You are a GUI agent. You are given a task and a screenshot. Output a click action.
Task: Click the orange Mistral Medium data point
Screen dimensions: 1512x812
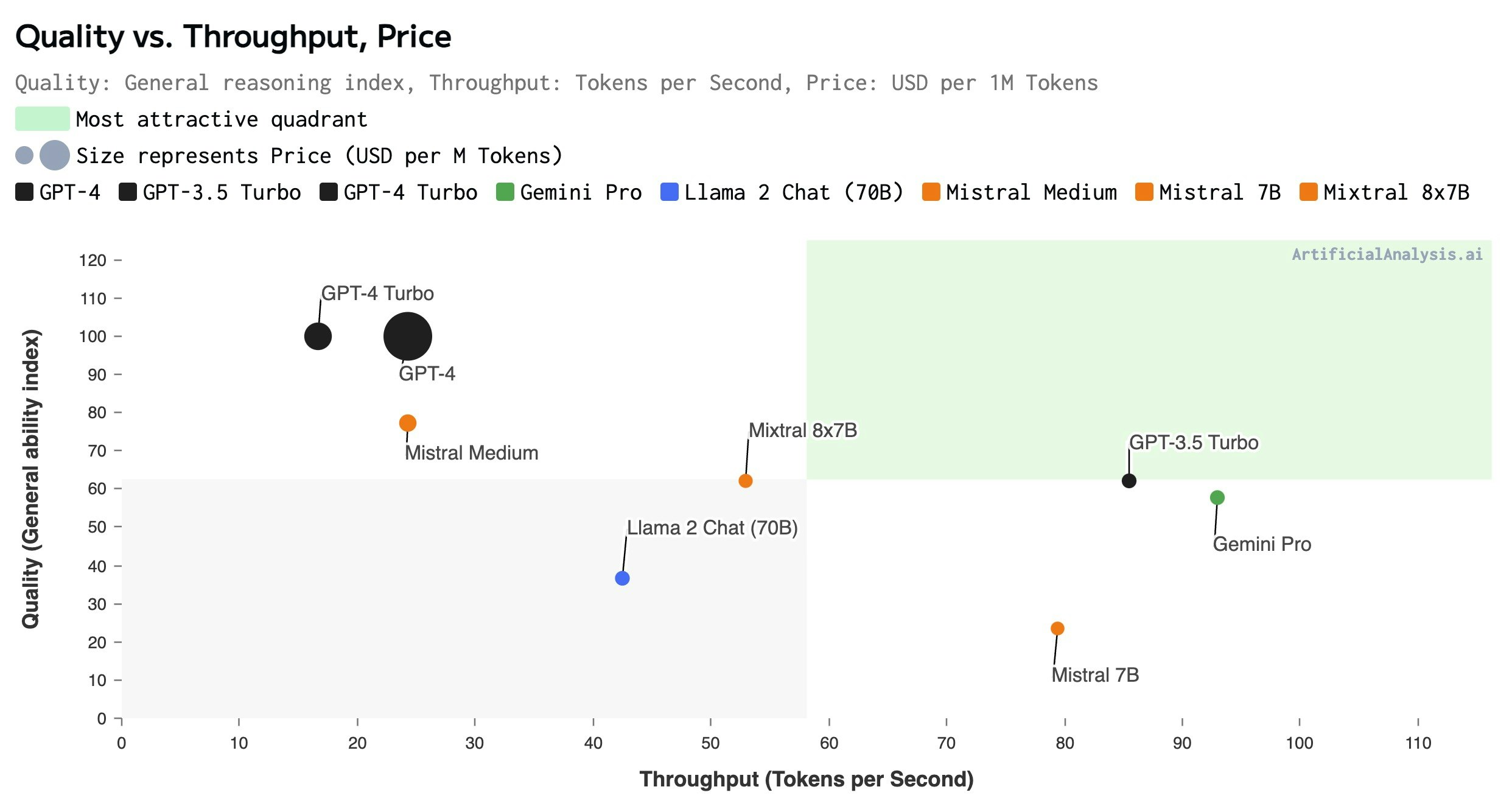408,422
